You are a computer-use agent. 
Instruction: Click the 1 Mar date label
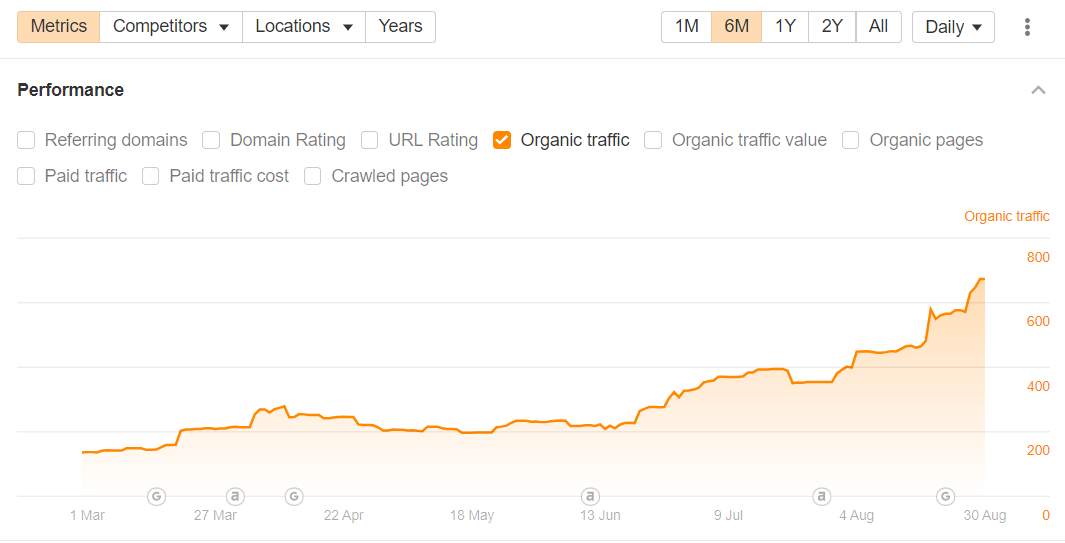(87, 515)
